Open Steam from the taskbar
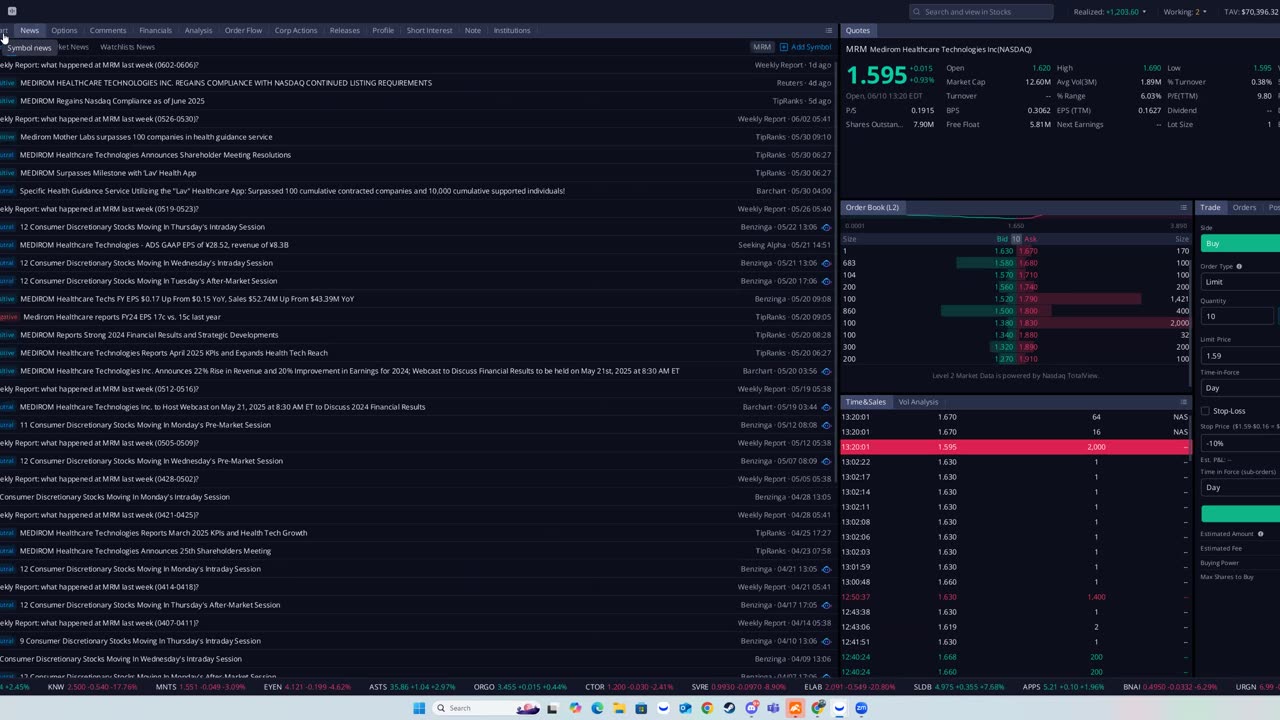 (729, 708)
